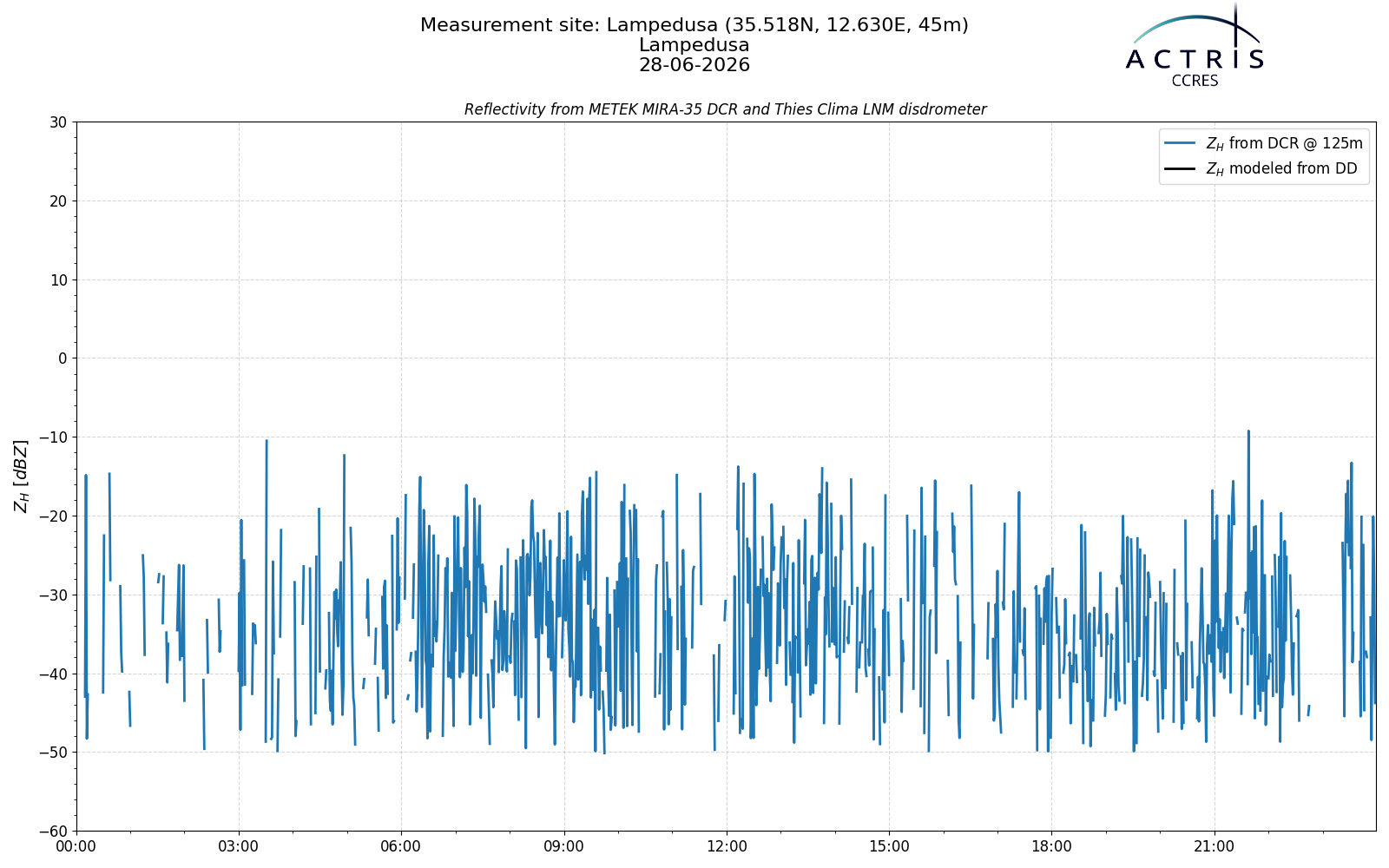The width and height of the screenshot is (1389, 868).
Task: Select the date 28-06-2026
Action: [694, 65]
